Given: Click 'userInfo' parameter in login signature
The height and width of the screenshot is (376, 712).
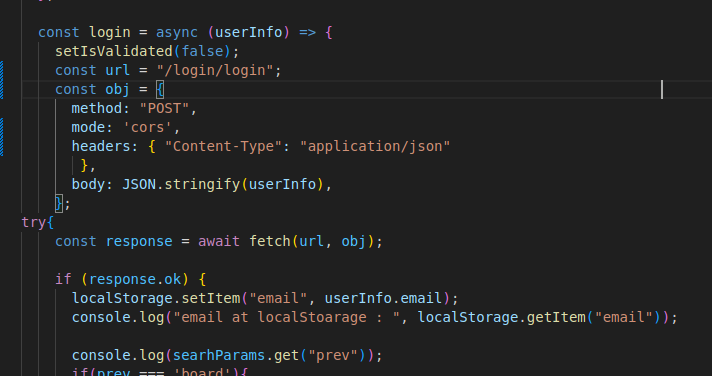Looking at the screenshot, I should click(249, 33).
